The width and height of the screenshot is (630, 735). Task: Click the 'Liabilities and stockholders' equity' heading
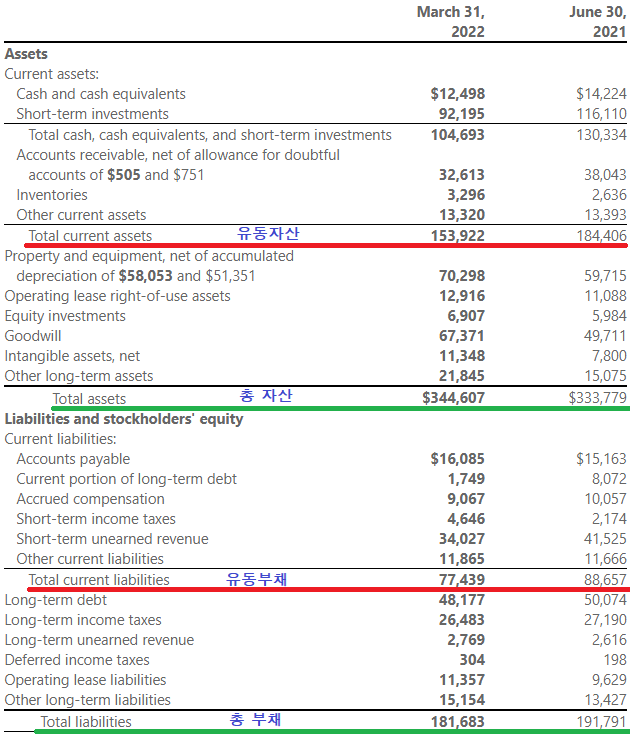pos(124,419)
